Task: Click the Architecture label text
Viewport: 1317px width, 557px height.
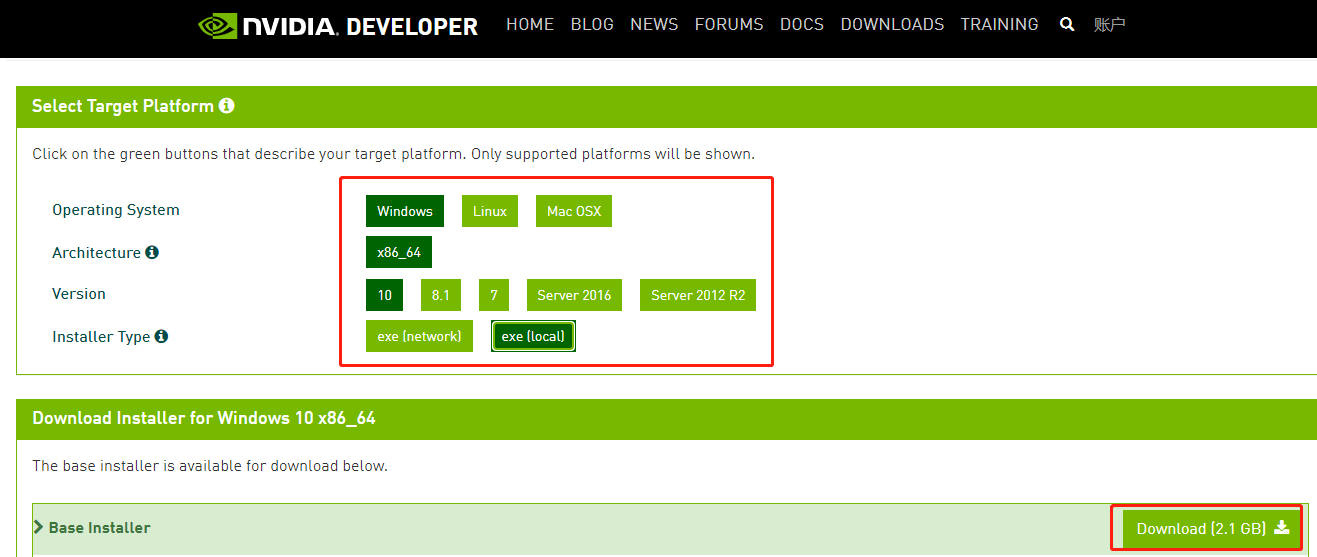Action: pos(96,253)
